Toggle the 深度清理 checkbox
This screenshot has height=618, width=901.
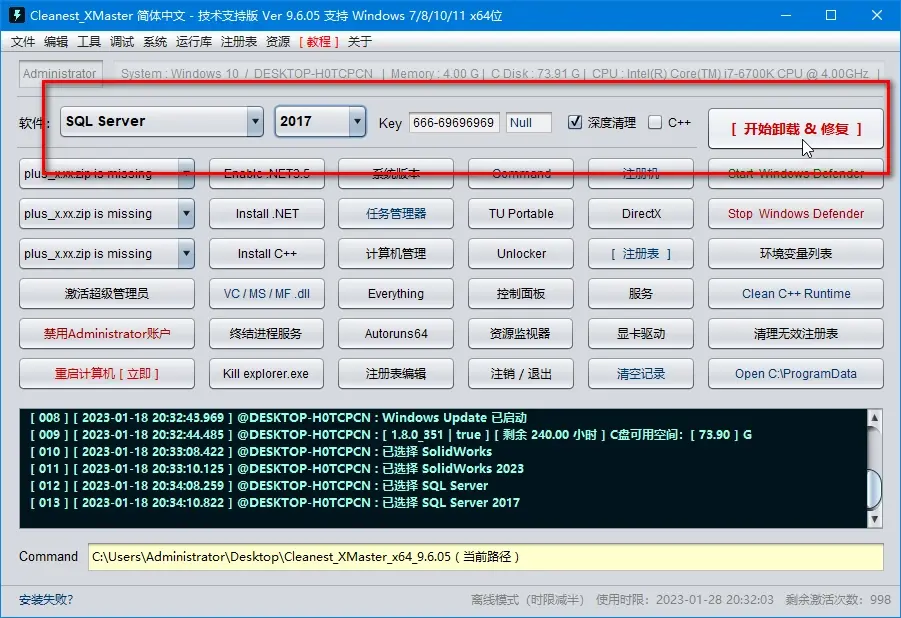[x=575, y=122]
